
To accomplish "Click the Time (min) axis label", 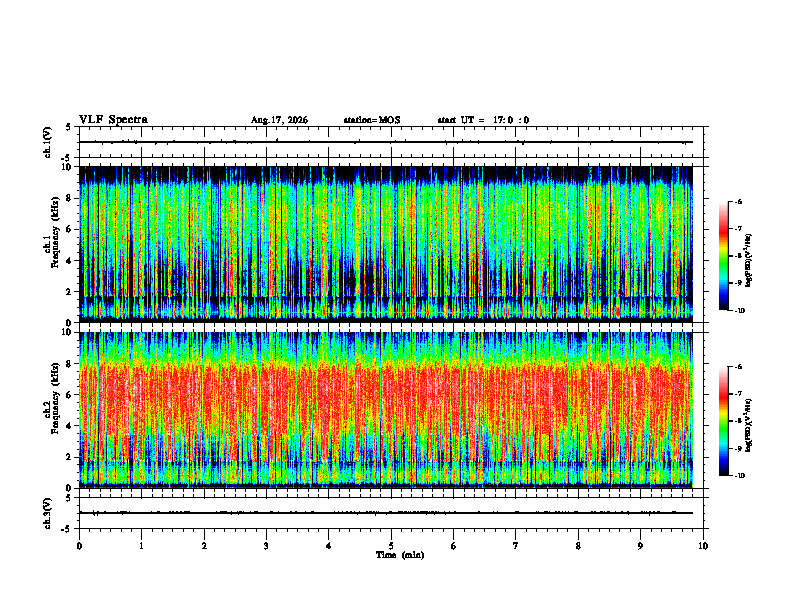I will 400,555.
